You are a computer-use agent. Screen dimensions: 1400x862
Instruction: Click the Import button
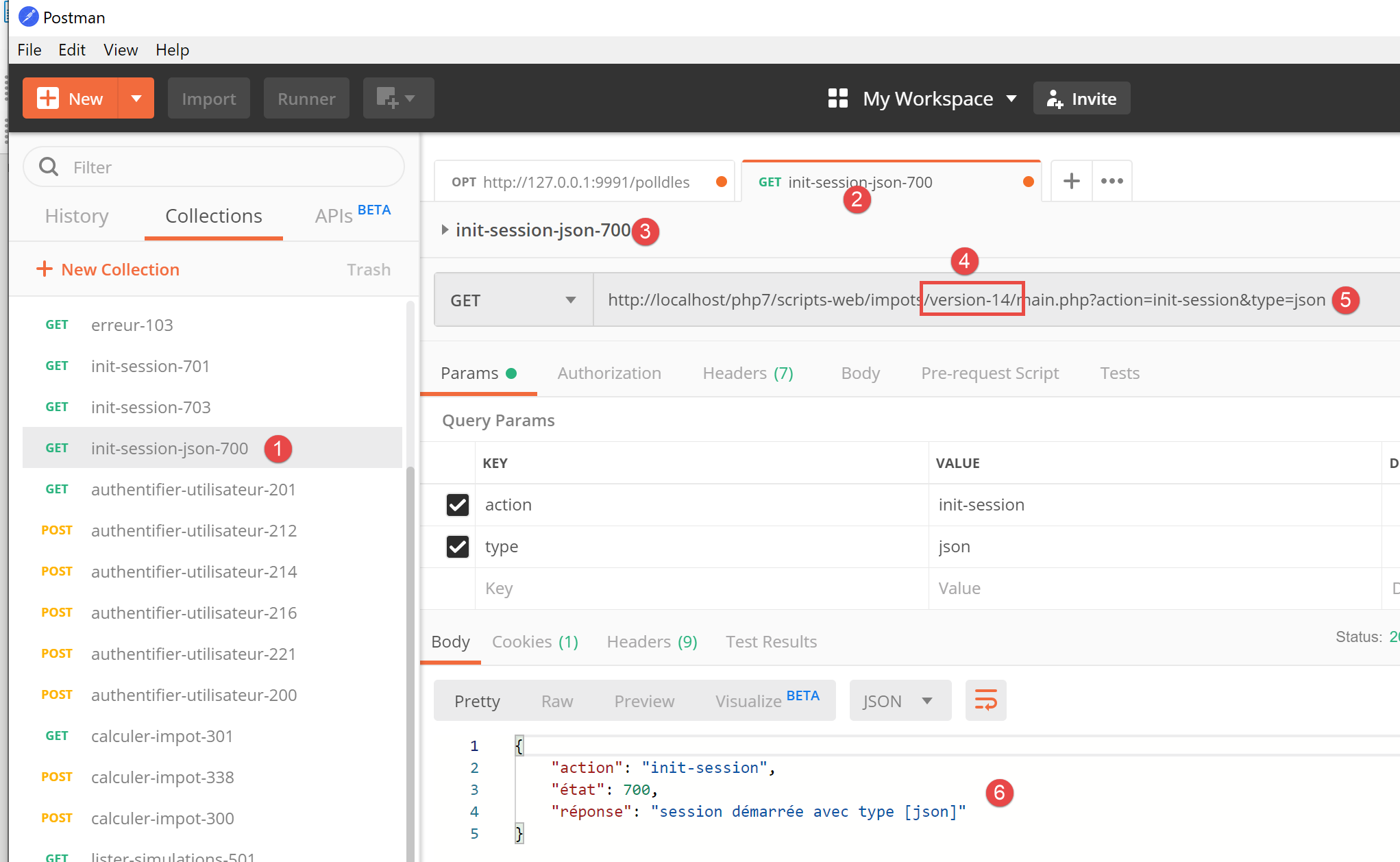click(x=208, y=99)
